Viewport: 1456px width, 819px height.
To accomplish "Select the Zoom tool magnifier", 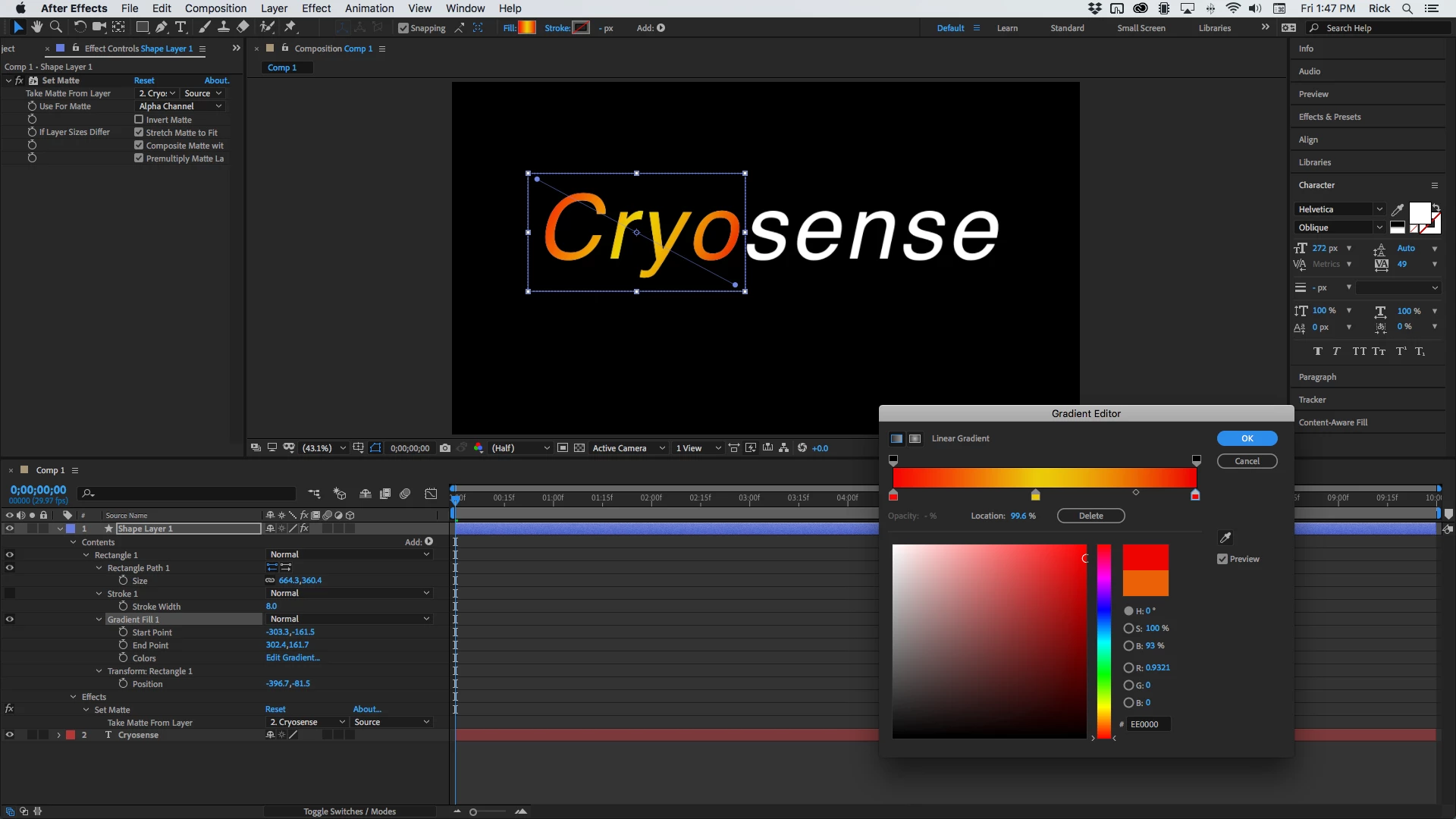I will (55, 27).
